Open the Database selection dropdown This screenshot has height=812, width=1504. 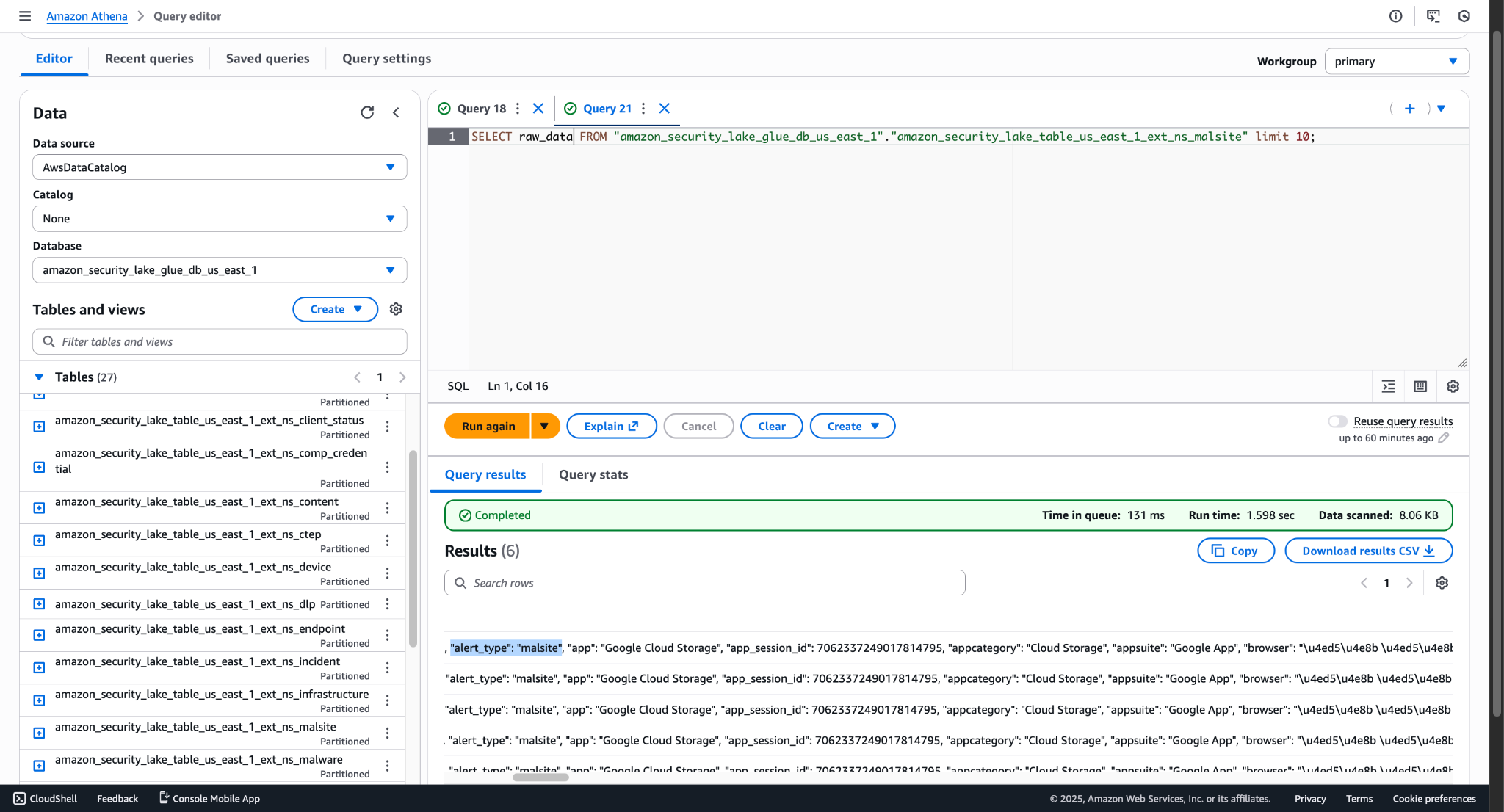[220, 270]
